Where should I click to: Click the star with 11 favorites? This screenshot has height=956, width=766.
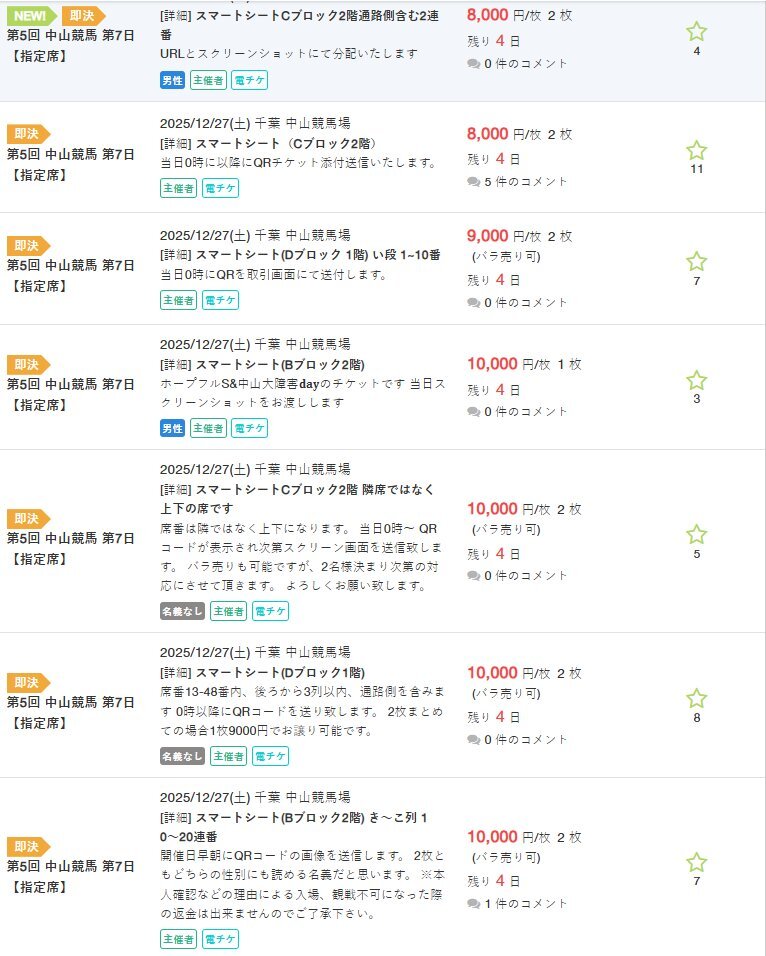696,151
